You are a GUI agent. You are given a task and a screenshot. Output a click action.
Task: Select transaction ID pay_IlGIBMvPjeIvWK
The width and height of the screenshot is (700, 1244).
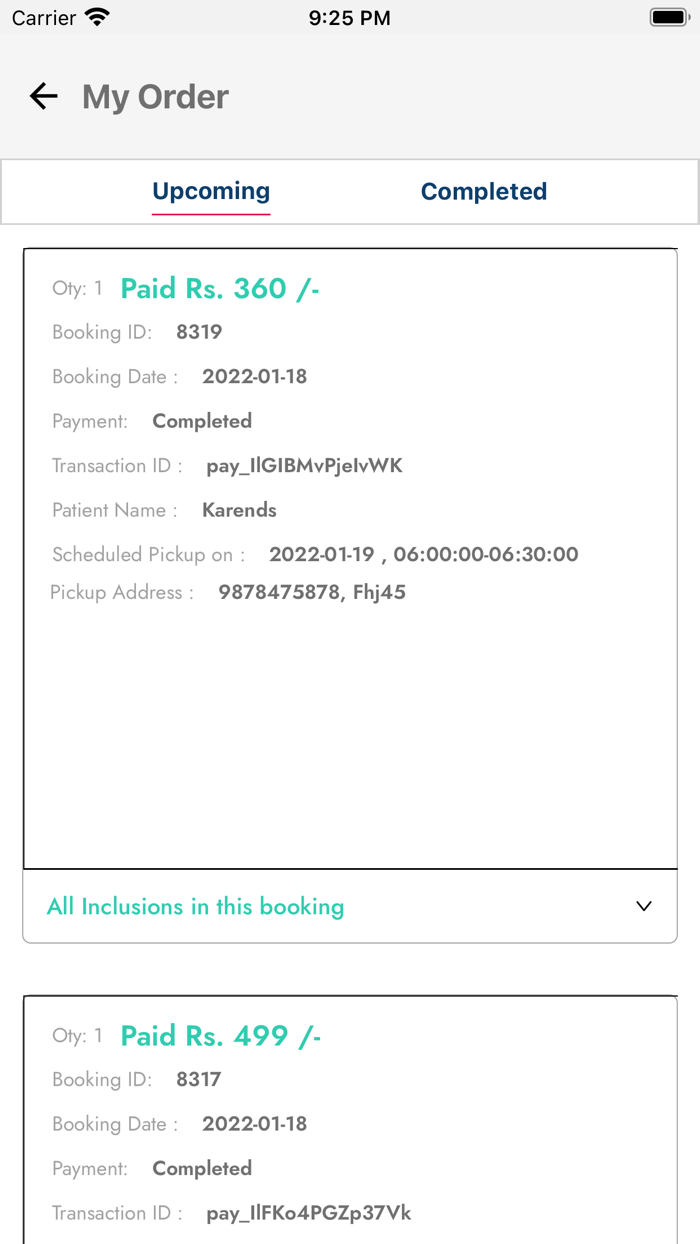tap(304, 465)
